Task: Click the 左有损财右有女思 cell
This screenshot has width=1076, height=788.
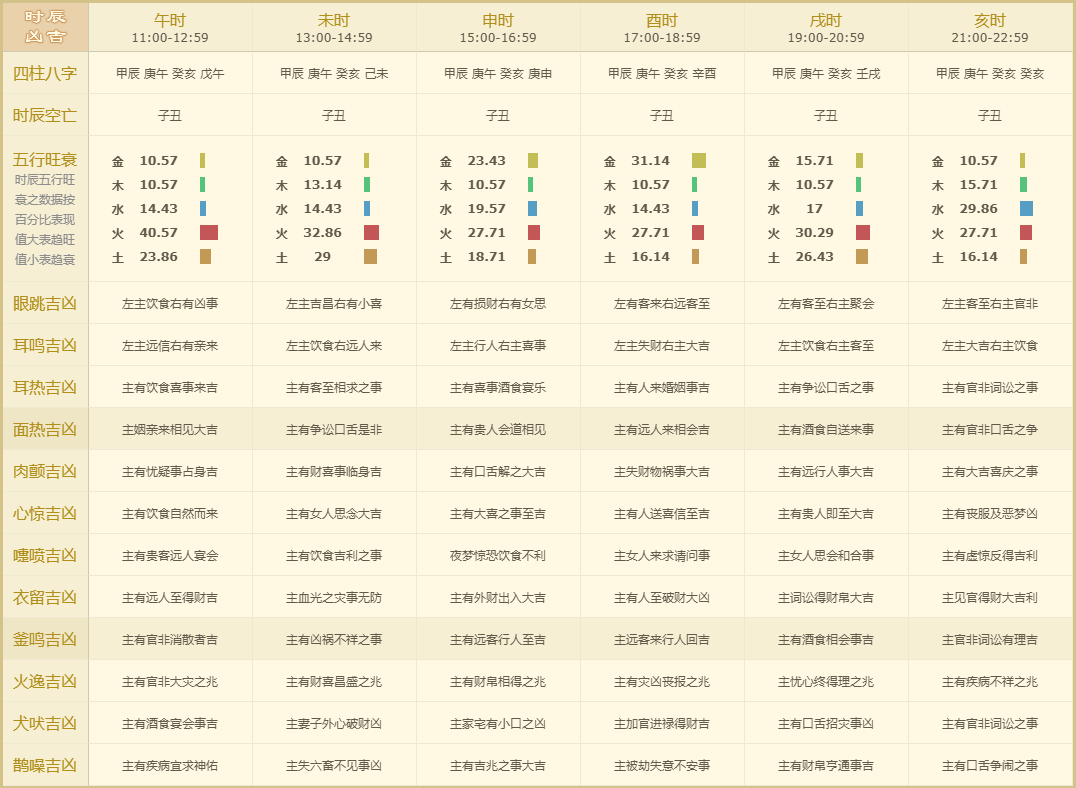Action: tap(498, 303)
